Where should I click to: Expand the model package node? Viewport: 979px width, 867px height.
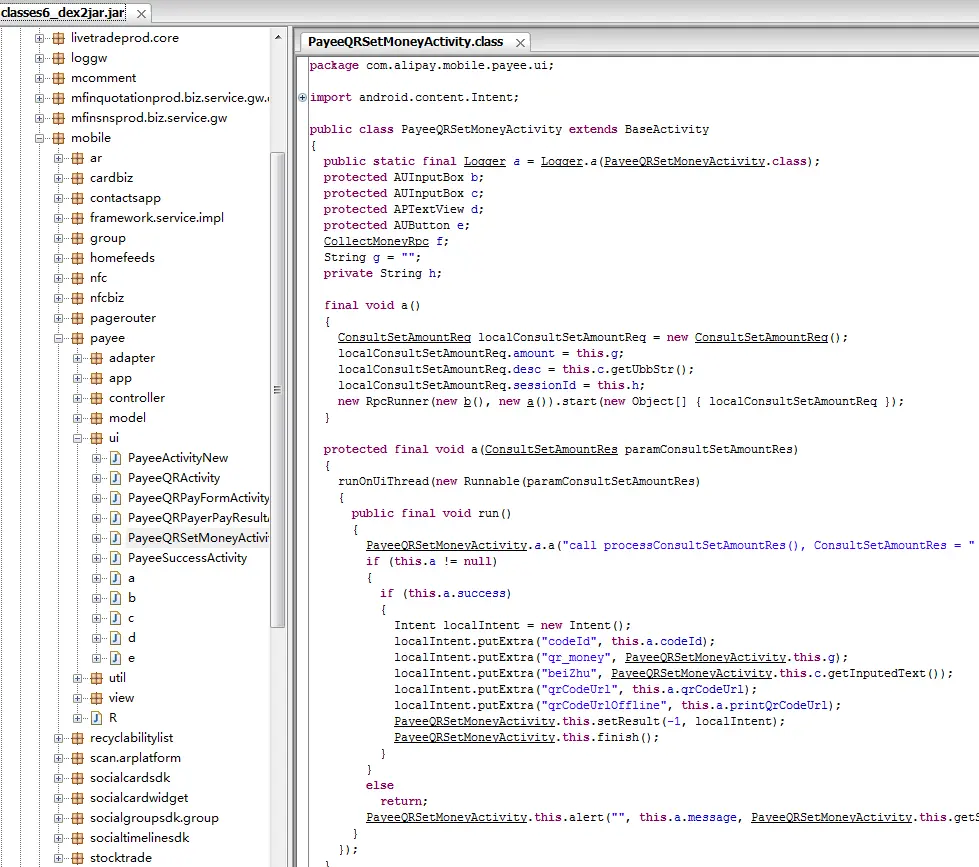[77, 418]
